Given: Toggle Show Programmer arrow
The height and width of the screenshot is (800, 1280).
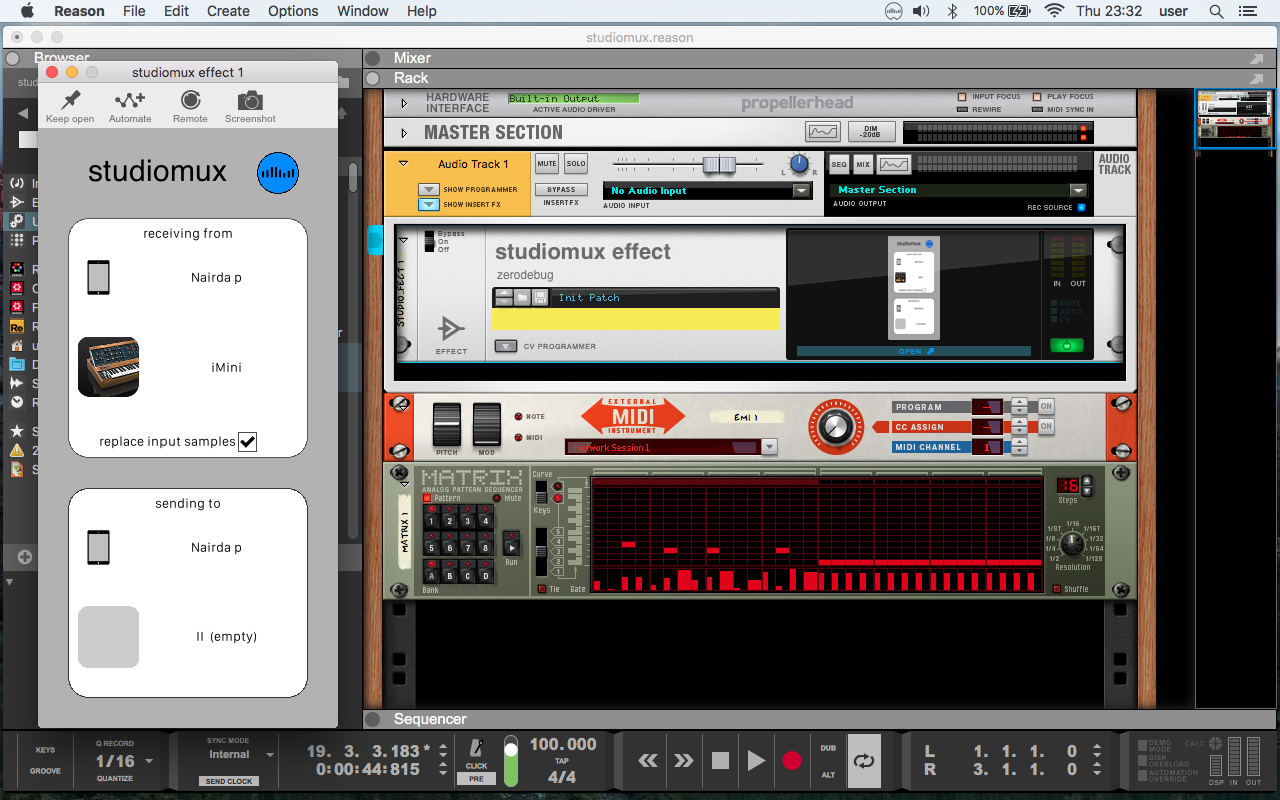Looking at the screenshot, I should pos(428,189).
